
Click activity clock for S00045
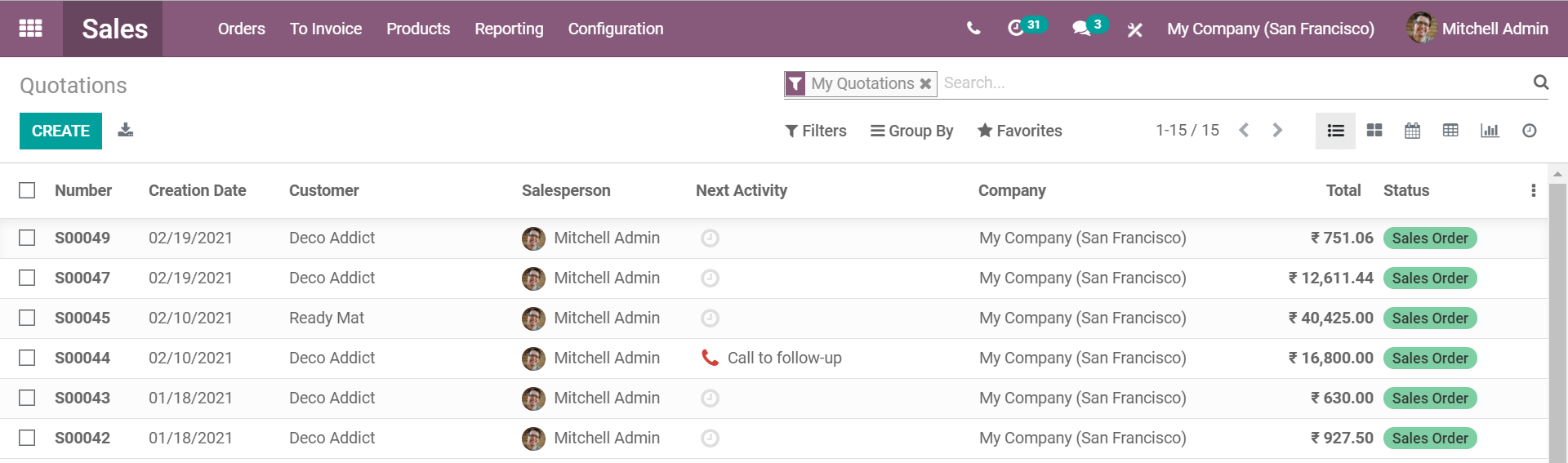pyautogui.click(x=710, y=318)
